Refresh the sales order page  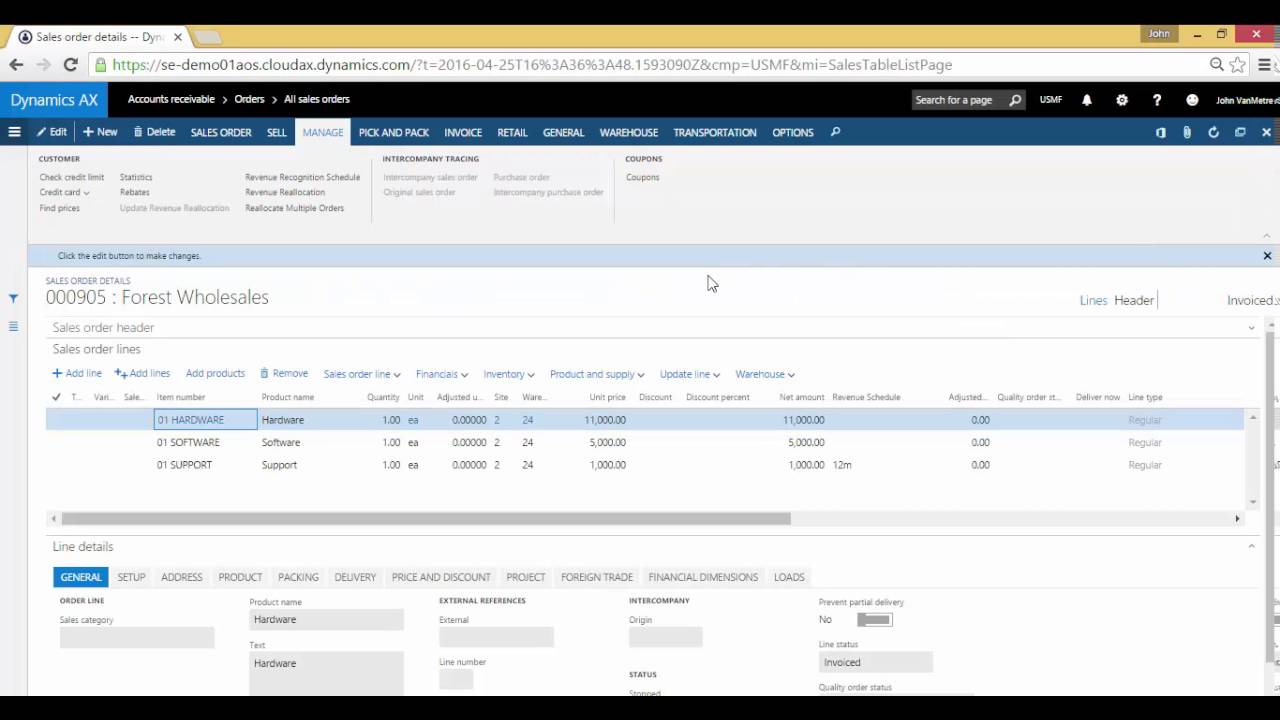1213,132
